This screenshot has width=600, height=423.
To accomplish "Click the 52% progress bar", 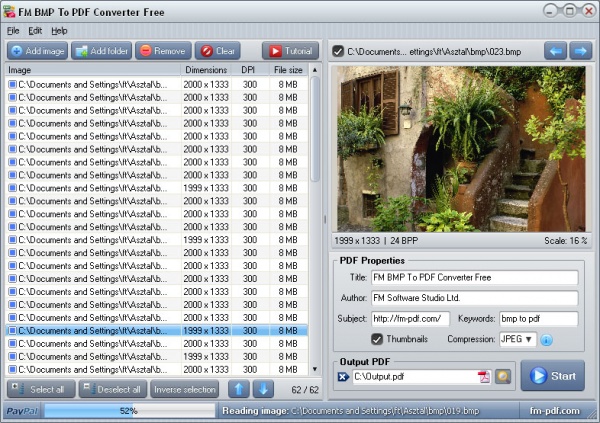I will pos(128,411).
